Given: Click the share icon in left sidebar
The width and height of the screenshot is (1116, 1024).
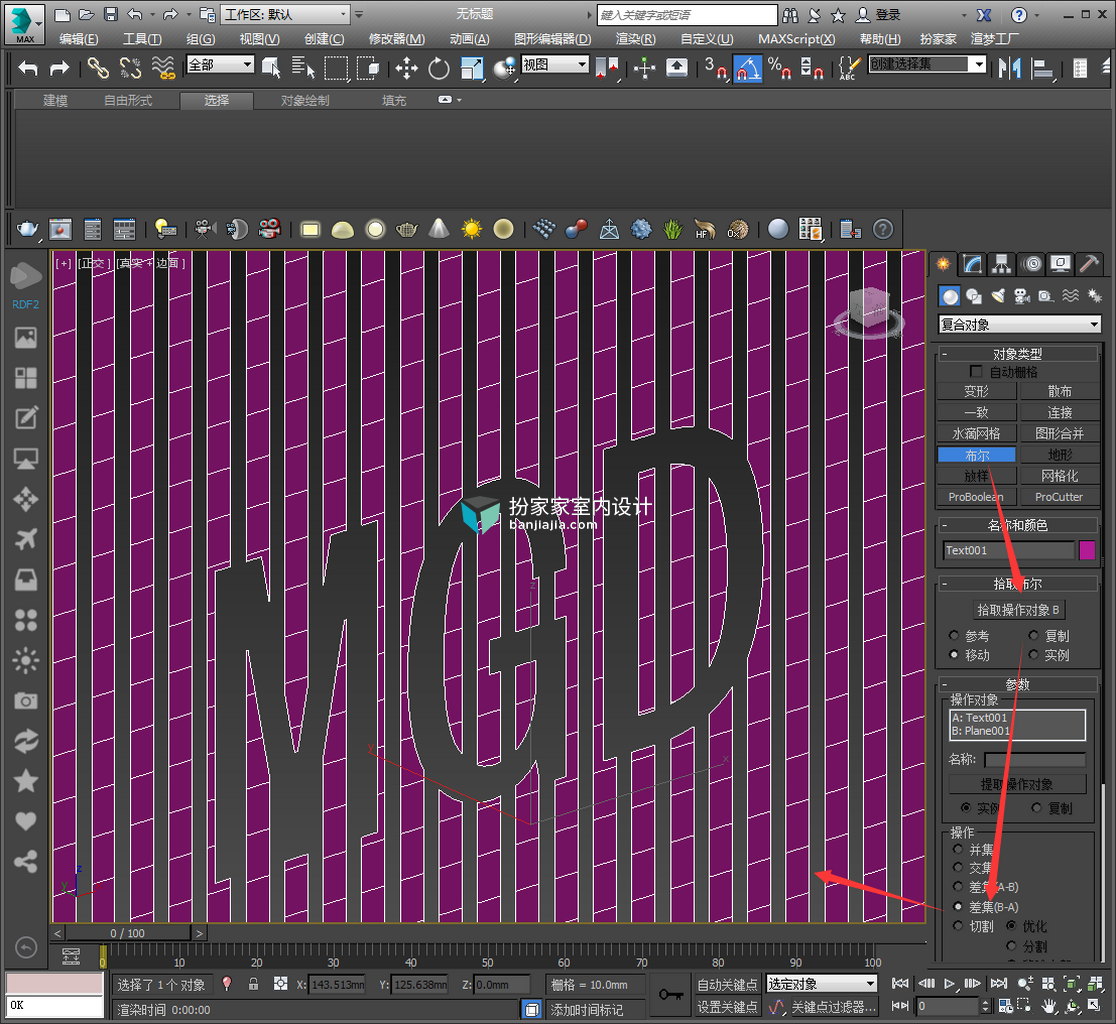Looking at the screenshot, I should click(x=26, y=862).
